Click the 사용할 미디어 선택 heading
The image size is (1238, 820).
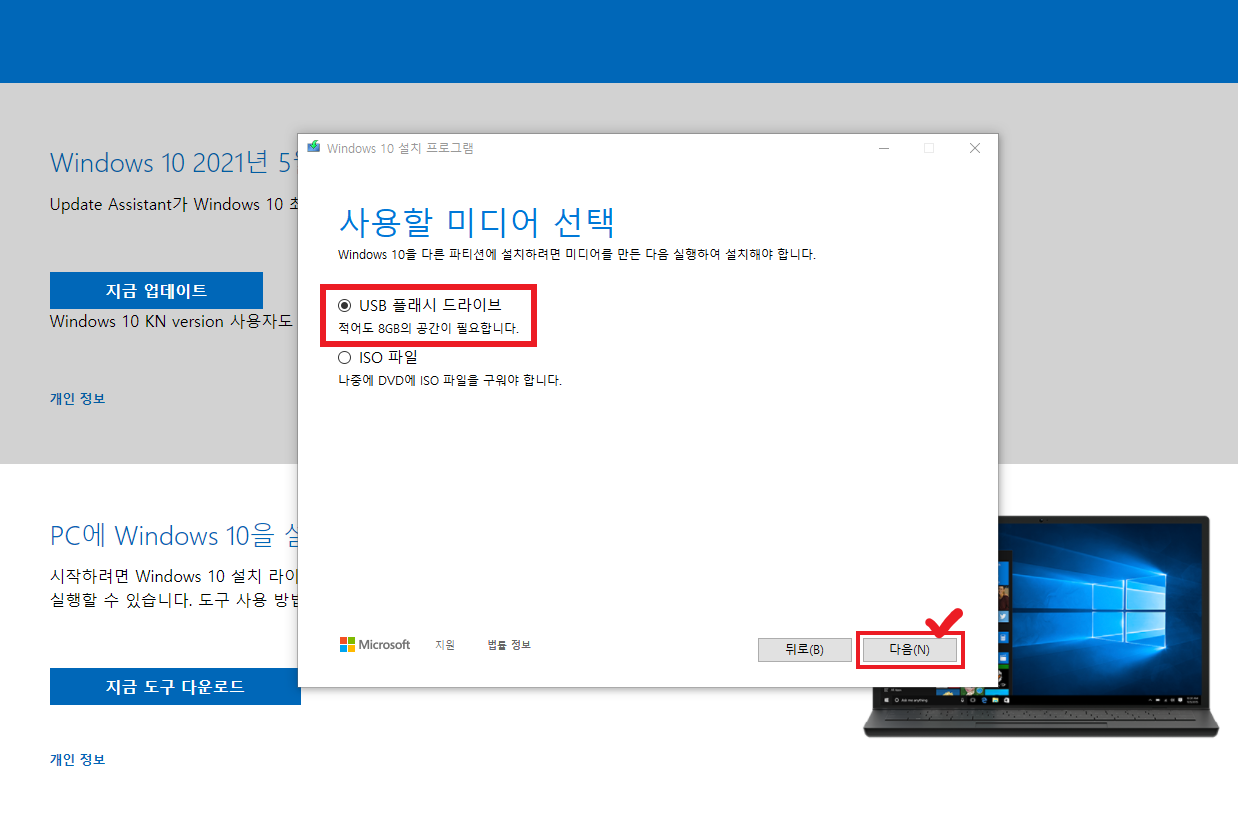click(477, 222)
